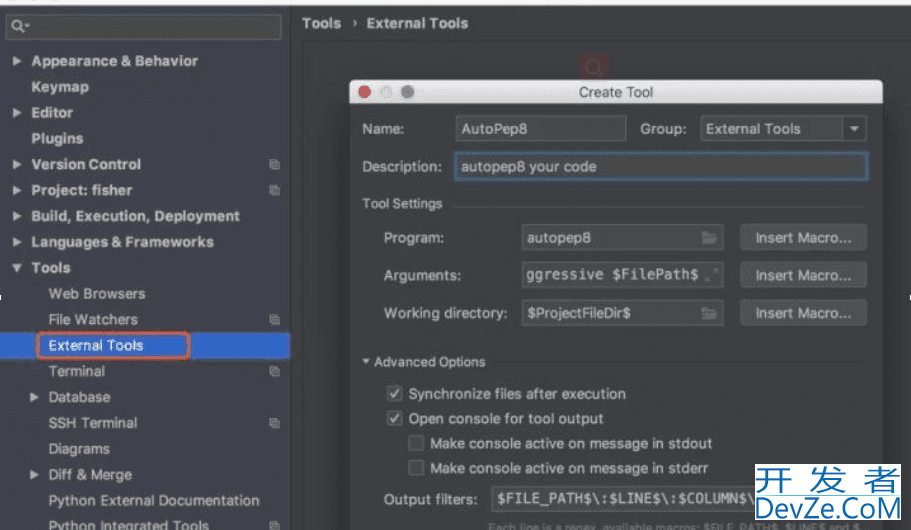Click the project-level icon beside Project: fisher
The height and width of the screenshot is (530, 911).
[275, 190]
